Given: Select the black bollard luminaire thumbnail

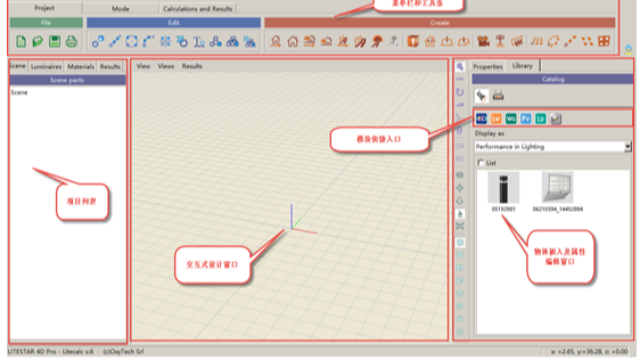Looking at the screenshot, I should click(x=503, y=187).
